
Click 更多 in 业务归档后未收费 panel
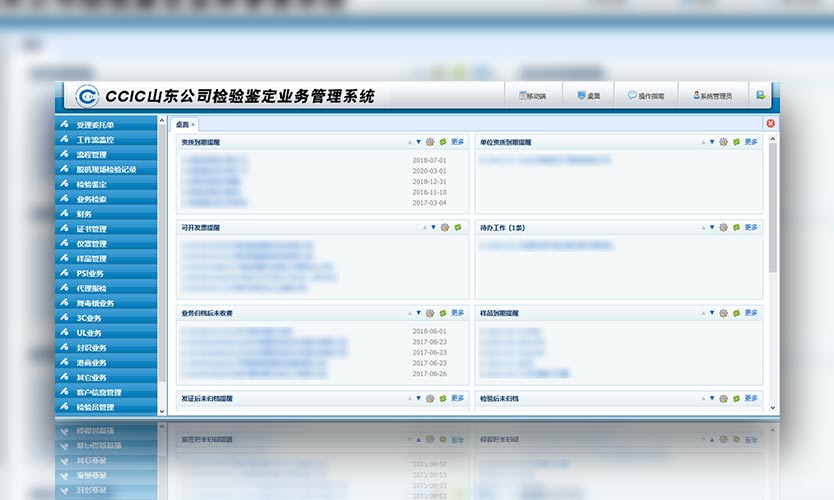457,313
